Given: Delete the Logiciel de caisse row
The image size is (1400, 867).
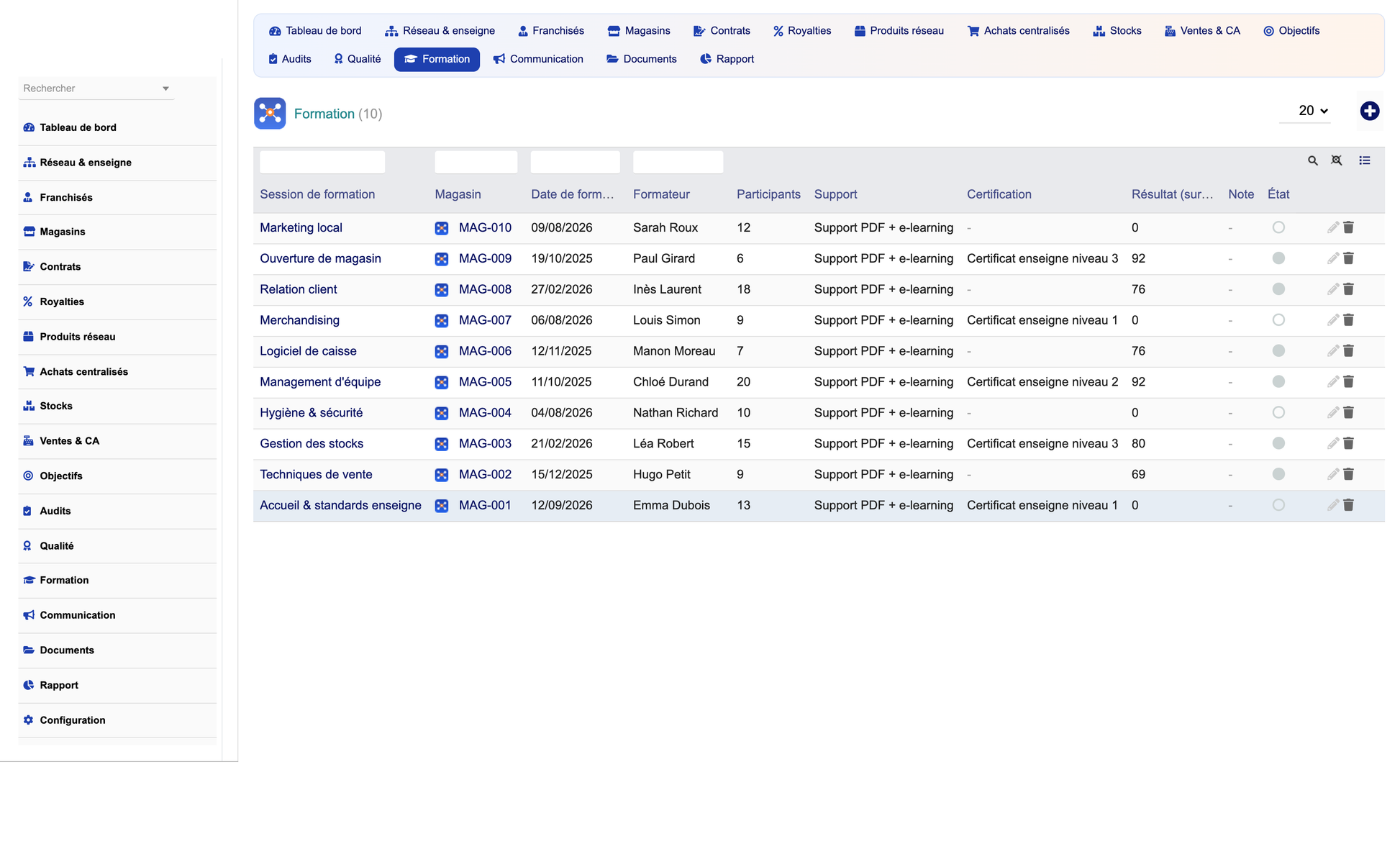Looking at the screenshot, I should pos(1348,351).
